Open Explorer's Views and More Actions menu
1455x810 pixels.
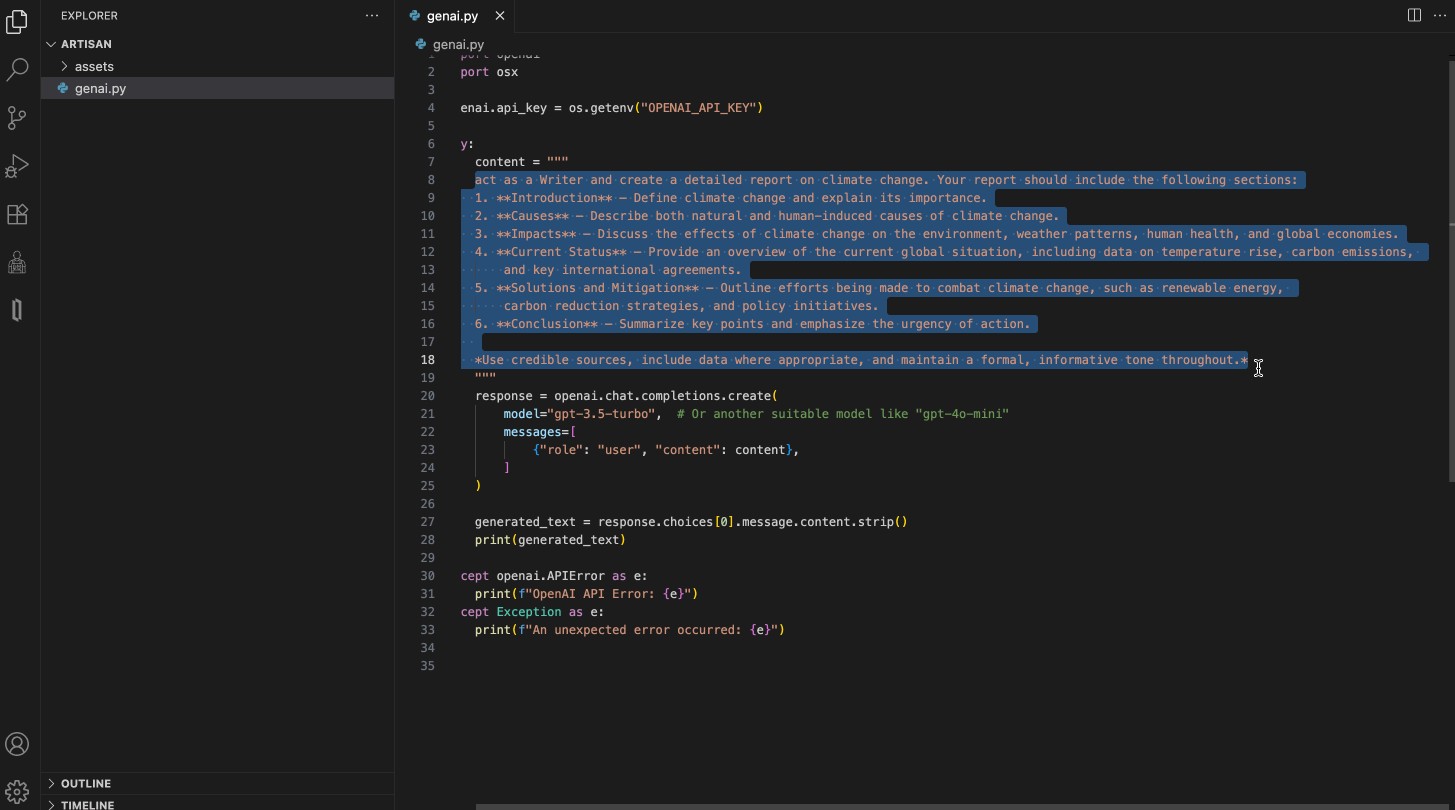pyautogui.click(x=372, y=15)
